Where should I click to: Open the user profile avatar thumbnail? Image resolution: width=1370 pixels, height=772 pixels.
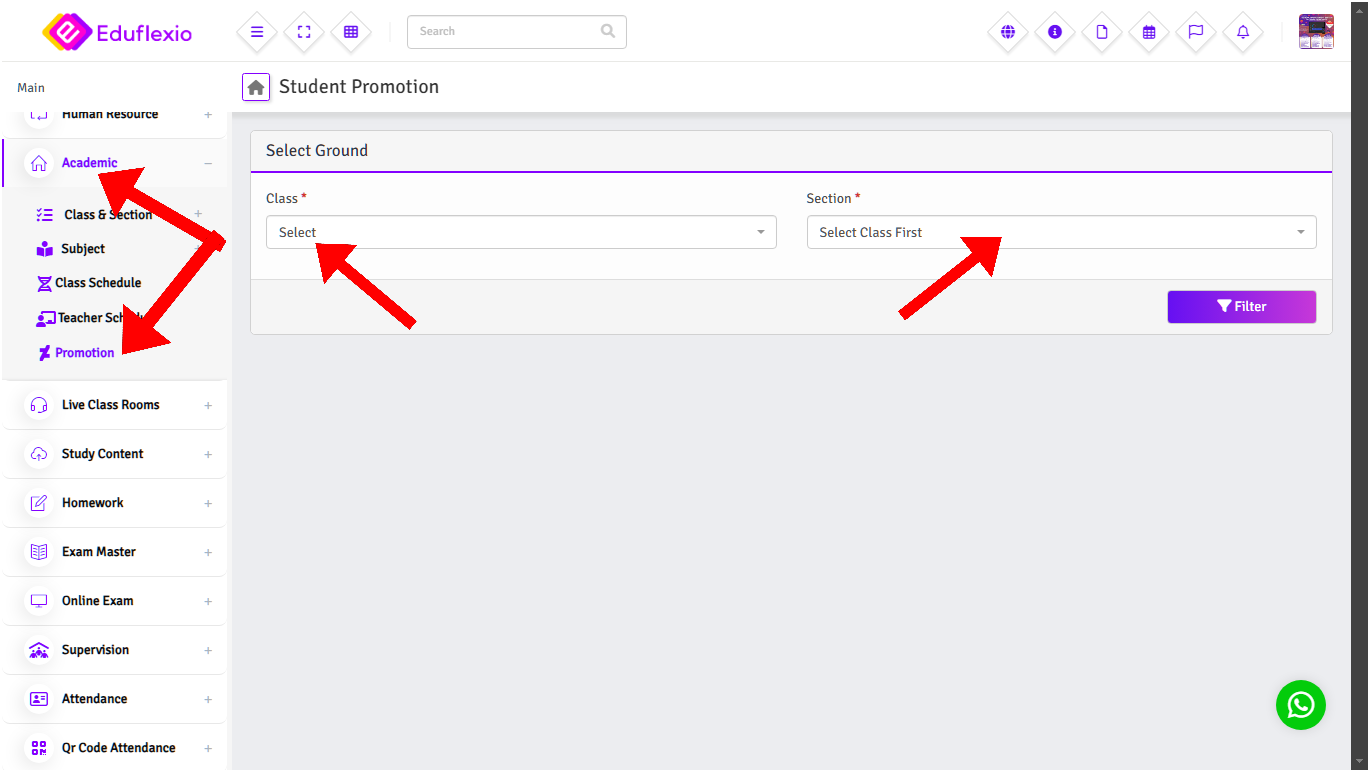tap(1315, 32)
